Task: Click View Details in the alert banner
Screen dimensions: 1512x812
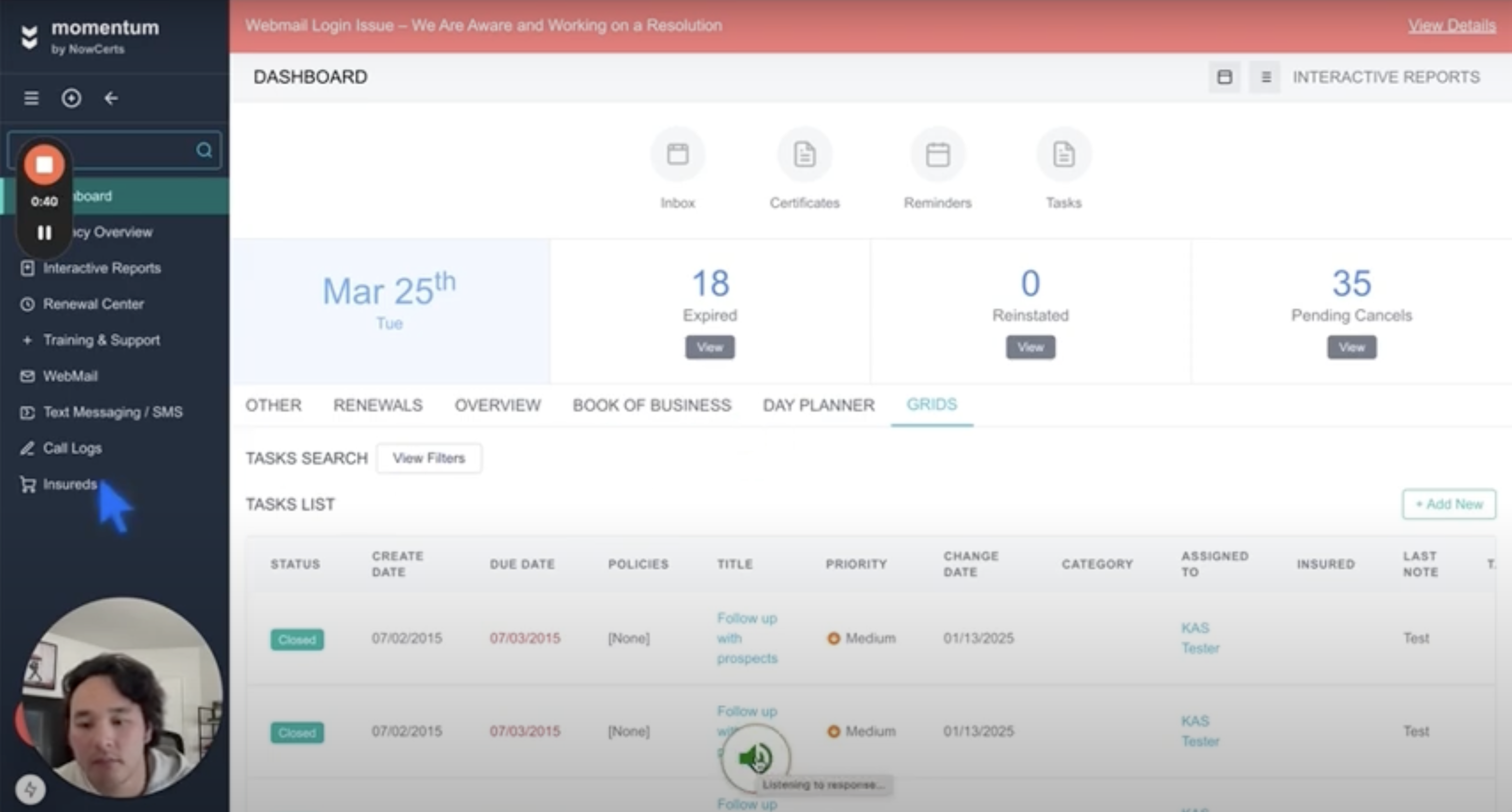Action: tap(1451, 25)
